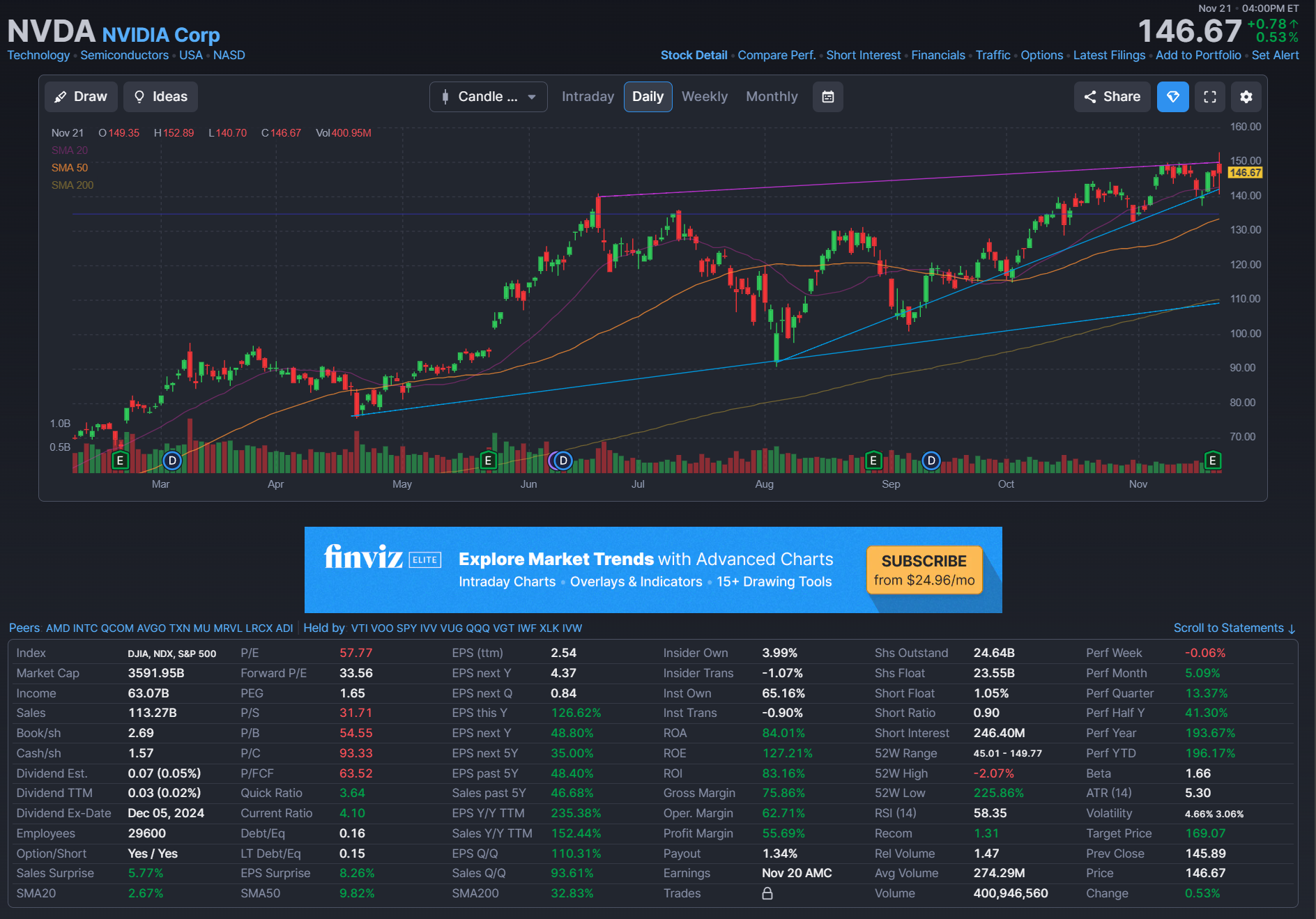Click the March dividend D marker

point(172,461)
